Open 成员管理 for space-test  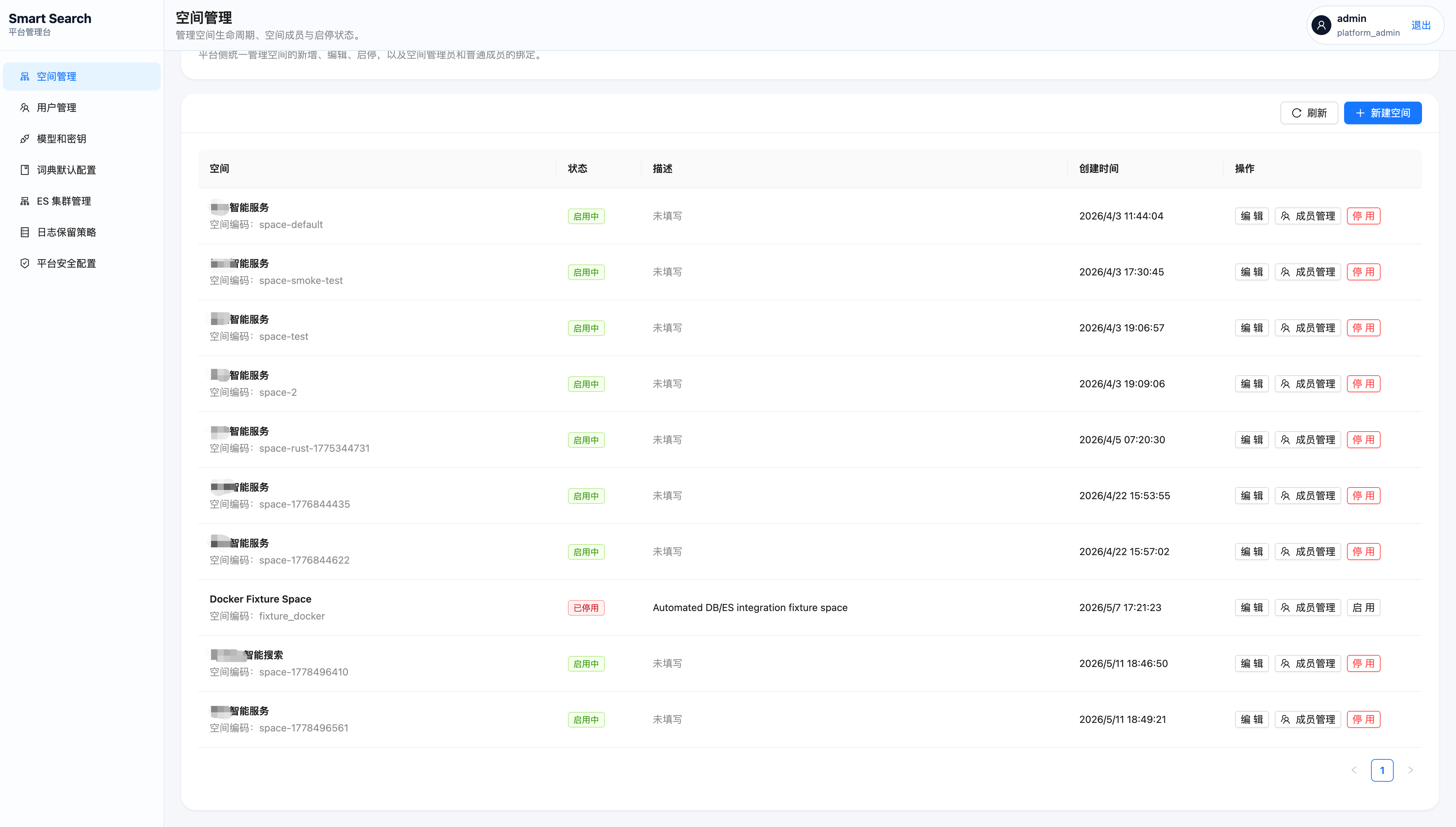pos(1307,328)
